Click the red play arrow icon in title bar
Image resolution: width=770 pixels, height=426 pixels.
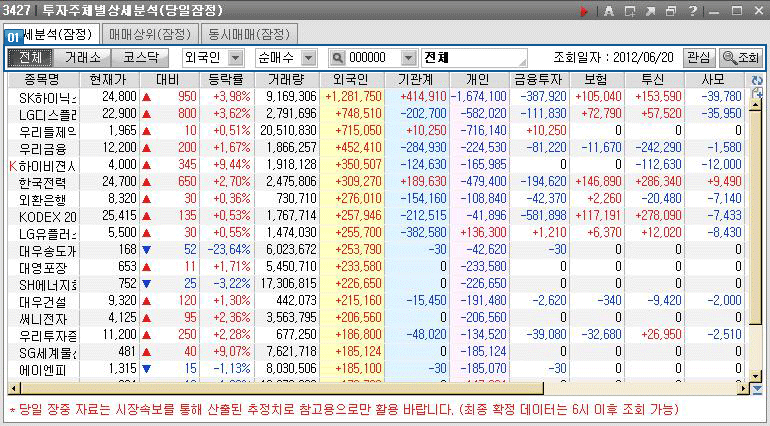(585, 11)
